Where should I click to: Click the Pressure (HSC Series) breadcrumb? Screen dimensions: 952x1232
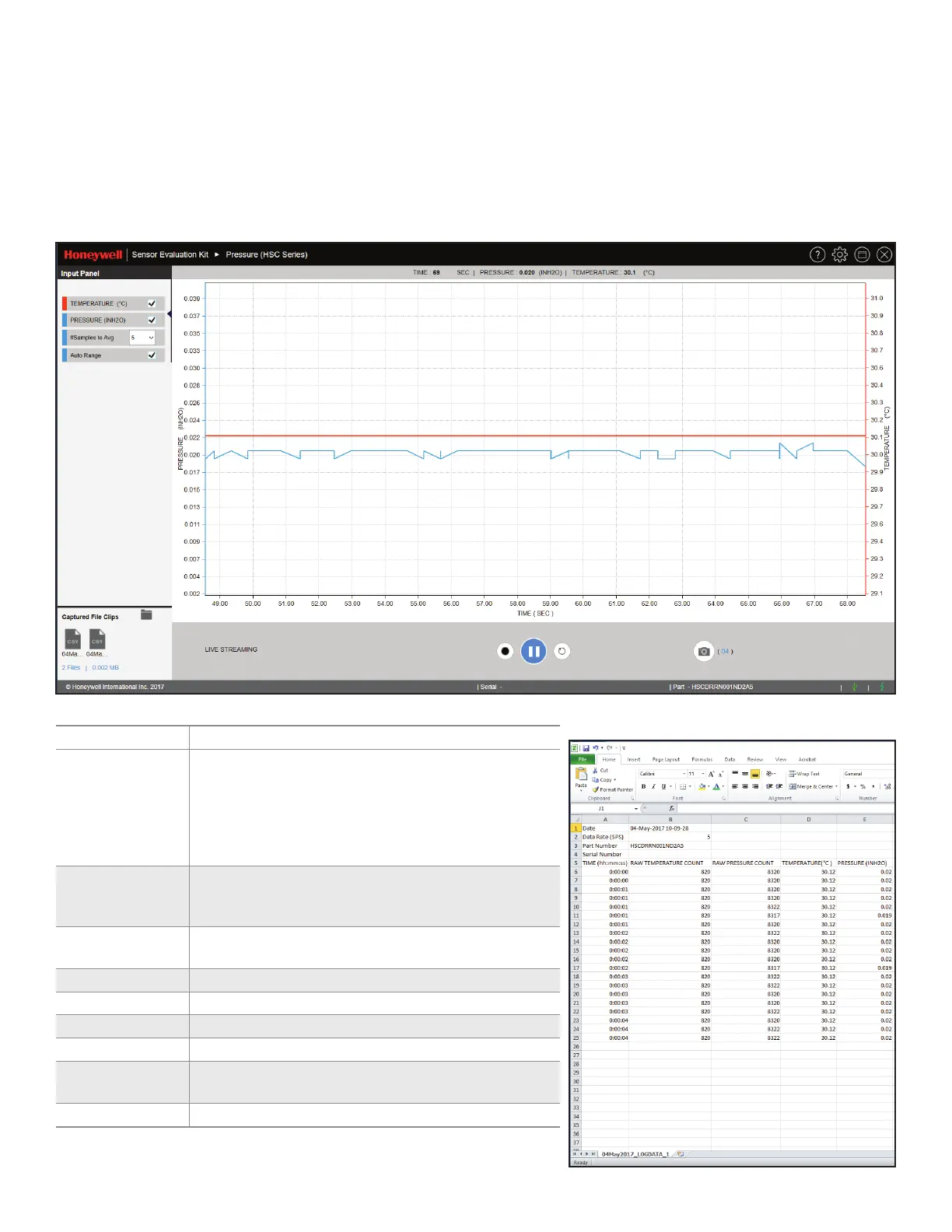coord(267,254)
